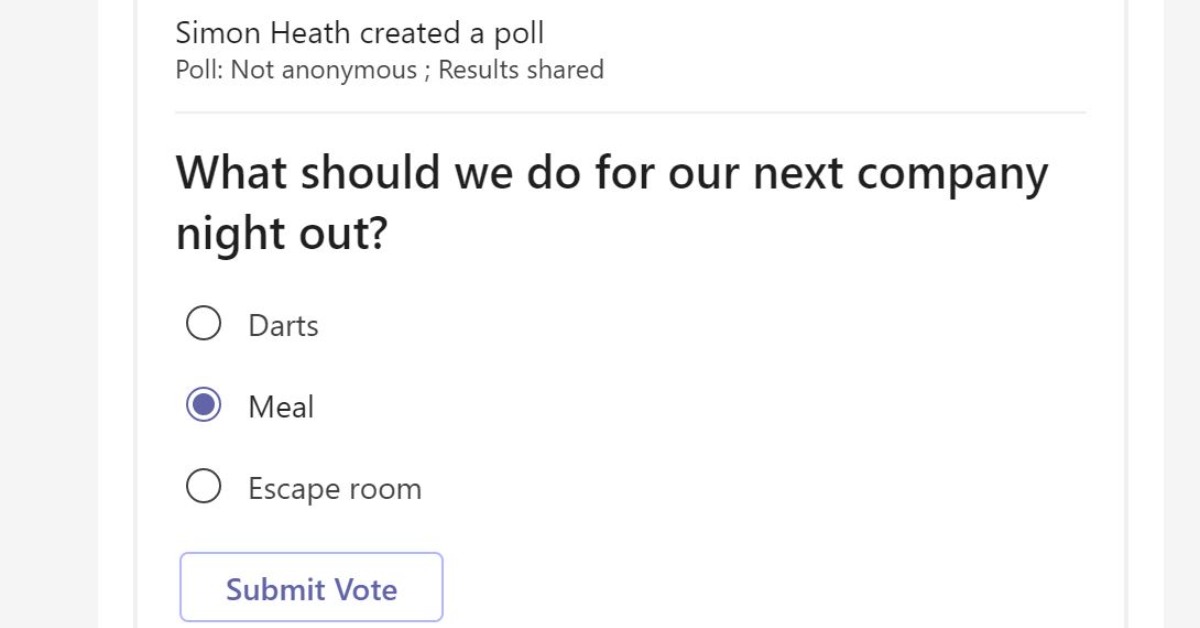This screenshot has width=1200, height=628.
Task: Click the filled Meal radio circle
Action: click(x=204, y=405)
